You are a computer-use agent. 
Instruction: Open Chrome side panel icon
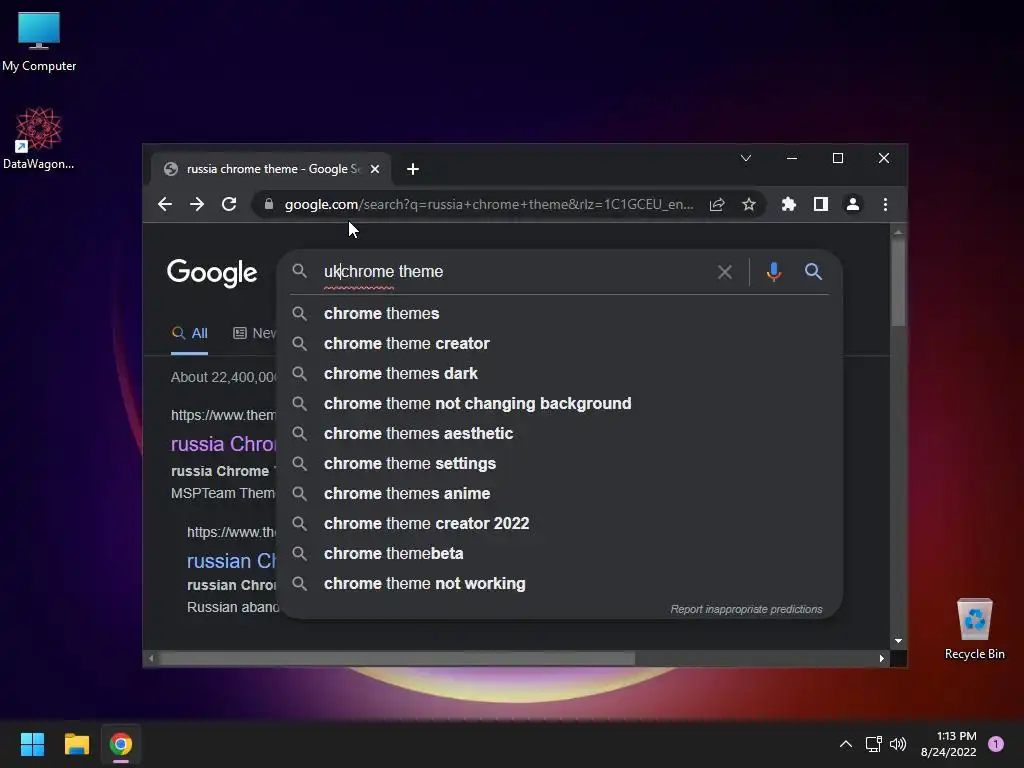coord(821,204)
